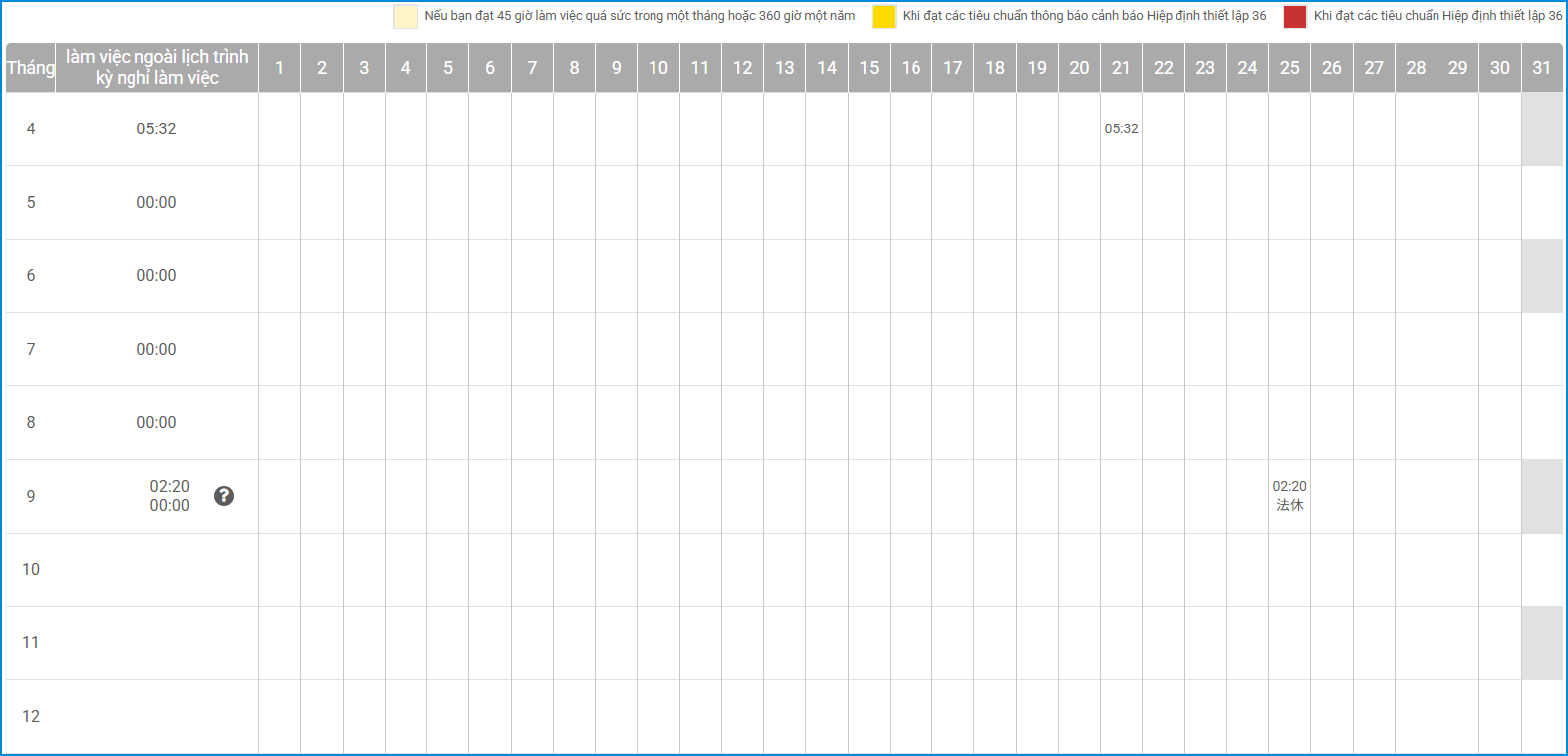Screen dimensions: 1568x756
Task: Select month 12 row label
Action: coord(31,716)
